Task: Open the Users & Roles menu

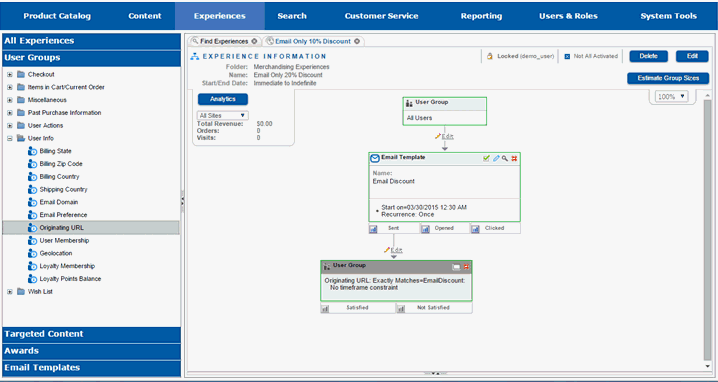Action: tap(568, 16)
